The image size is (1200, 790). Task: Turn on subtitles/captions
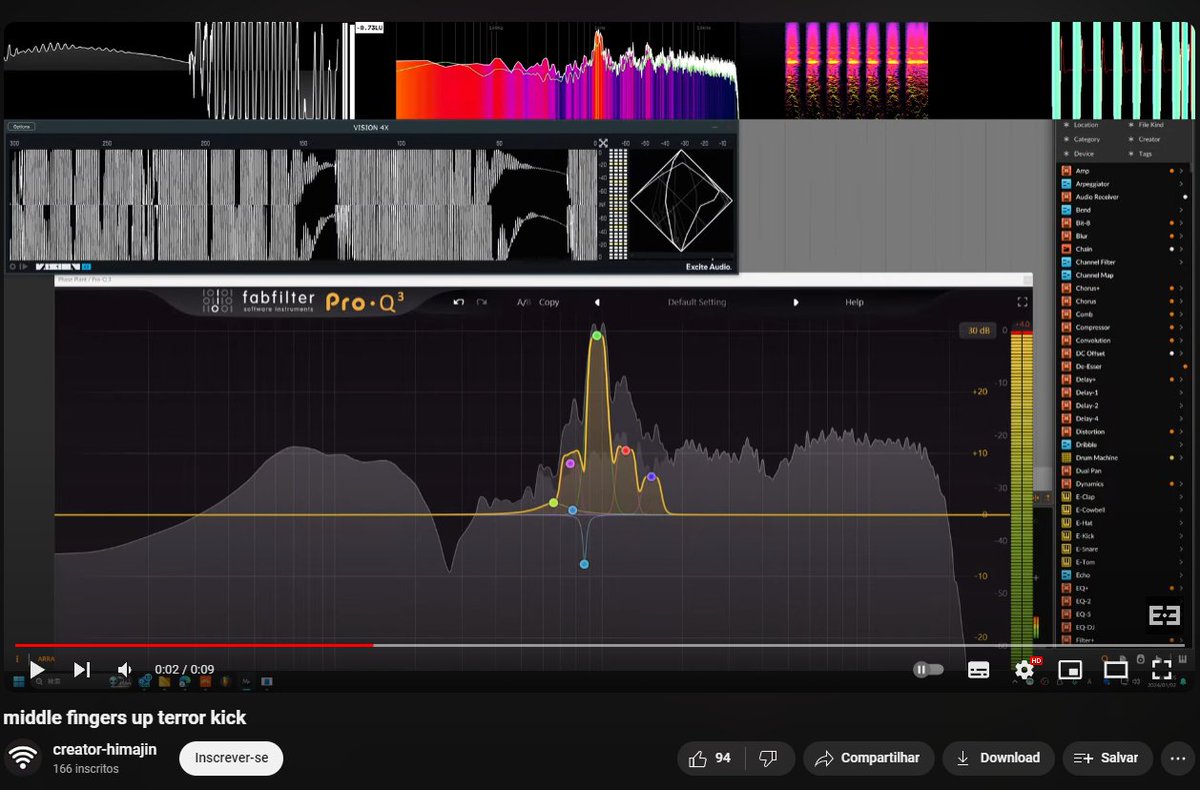click(979, 670)
